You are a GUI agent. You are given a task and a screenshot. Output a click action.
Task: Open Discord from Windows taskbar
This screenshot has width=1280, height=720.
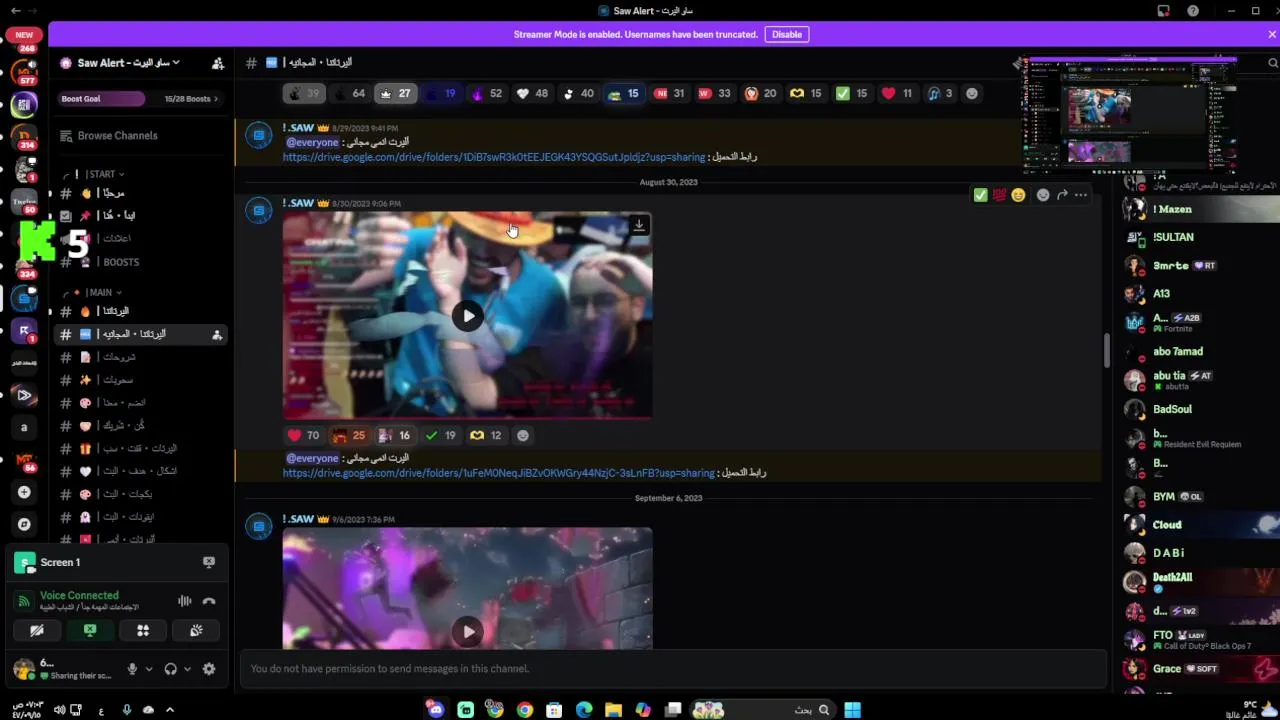435,710
